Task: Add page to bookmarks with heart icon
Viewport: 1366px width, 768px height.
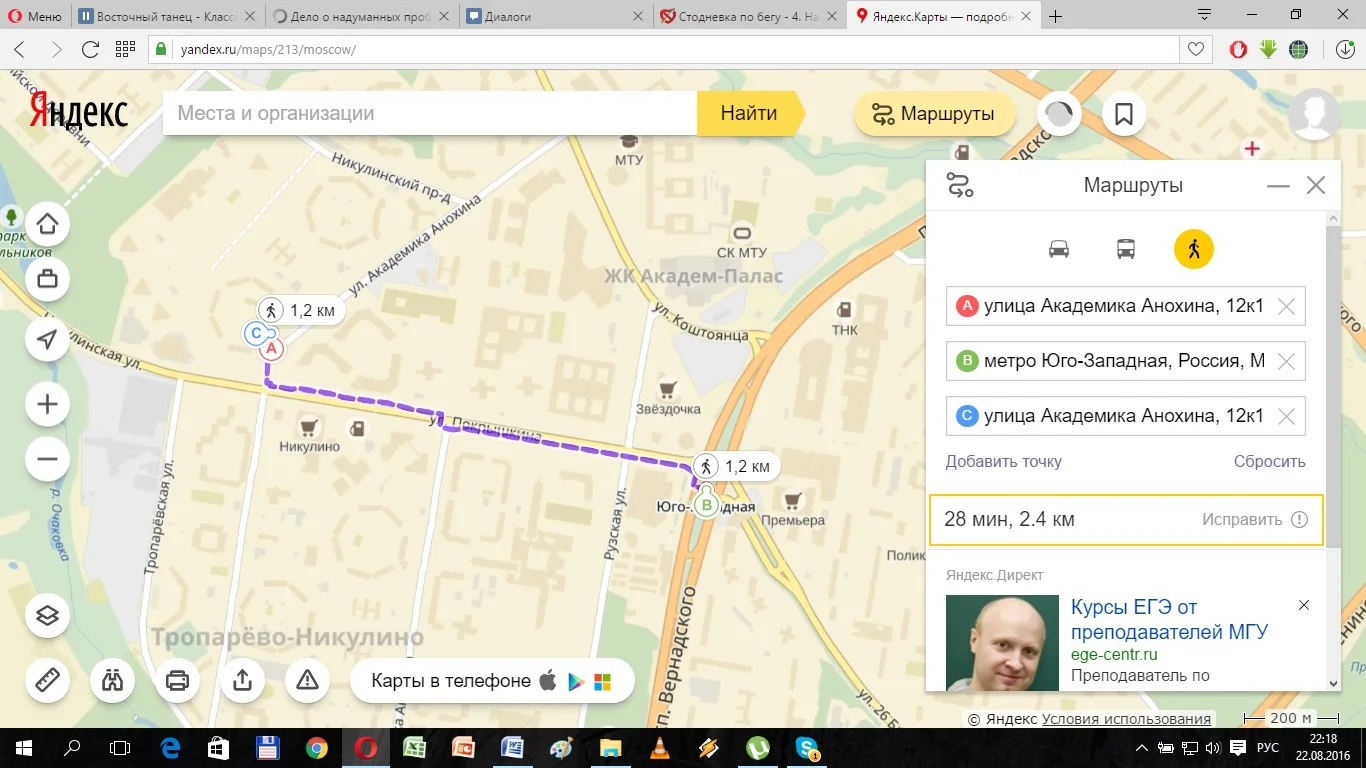Action: click(x=1194, y=49)
